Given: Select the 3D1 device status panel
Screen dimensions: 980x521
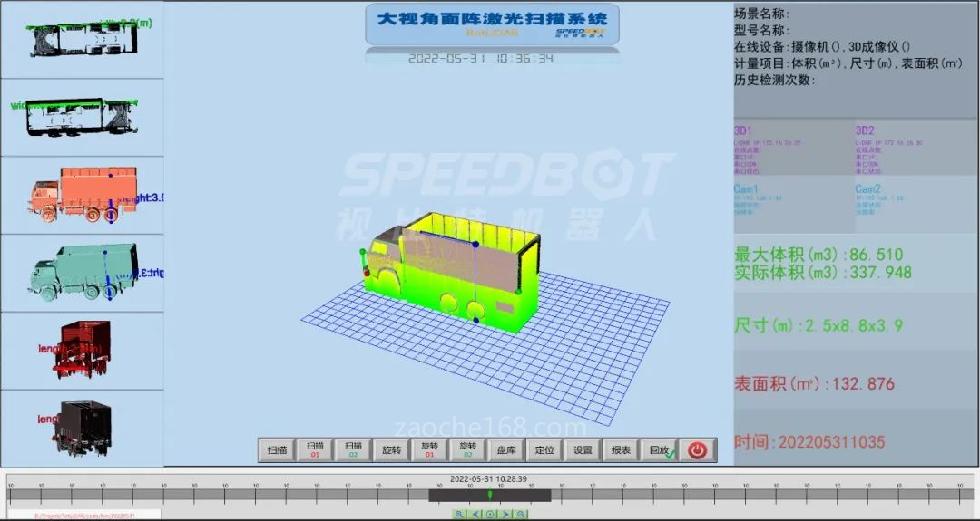Looking at the screenshot, I should coord(793,148).
